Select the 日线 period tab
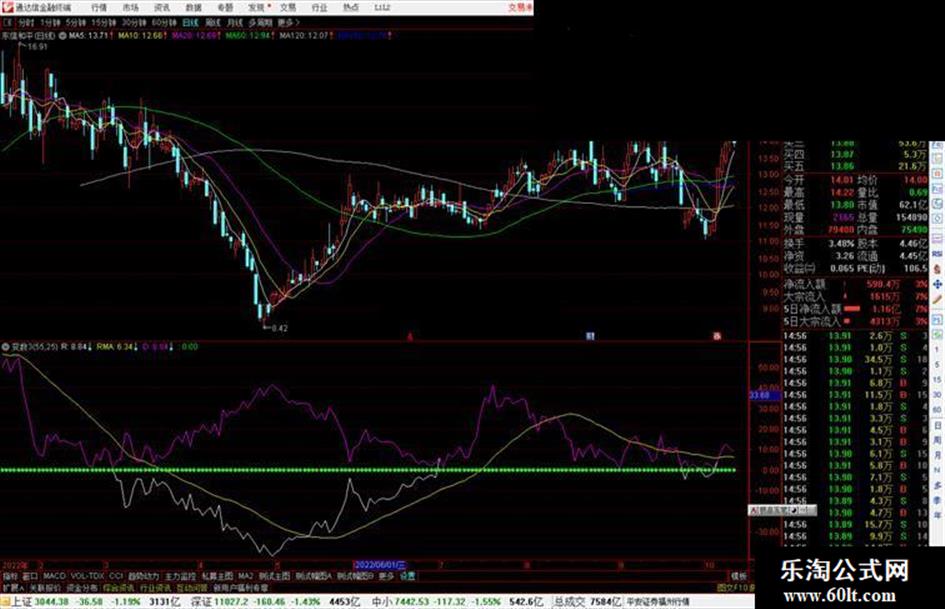The image size is (945, 609). pos(190,23)
